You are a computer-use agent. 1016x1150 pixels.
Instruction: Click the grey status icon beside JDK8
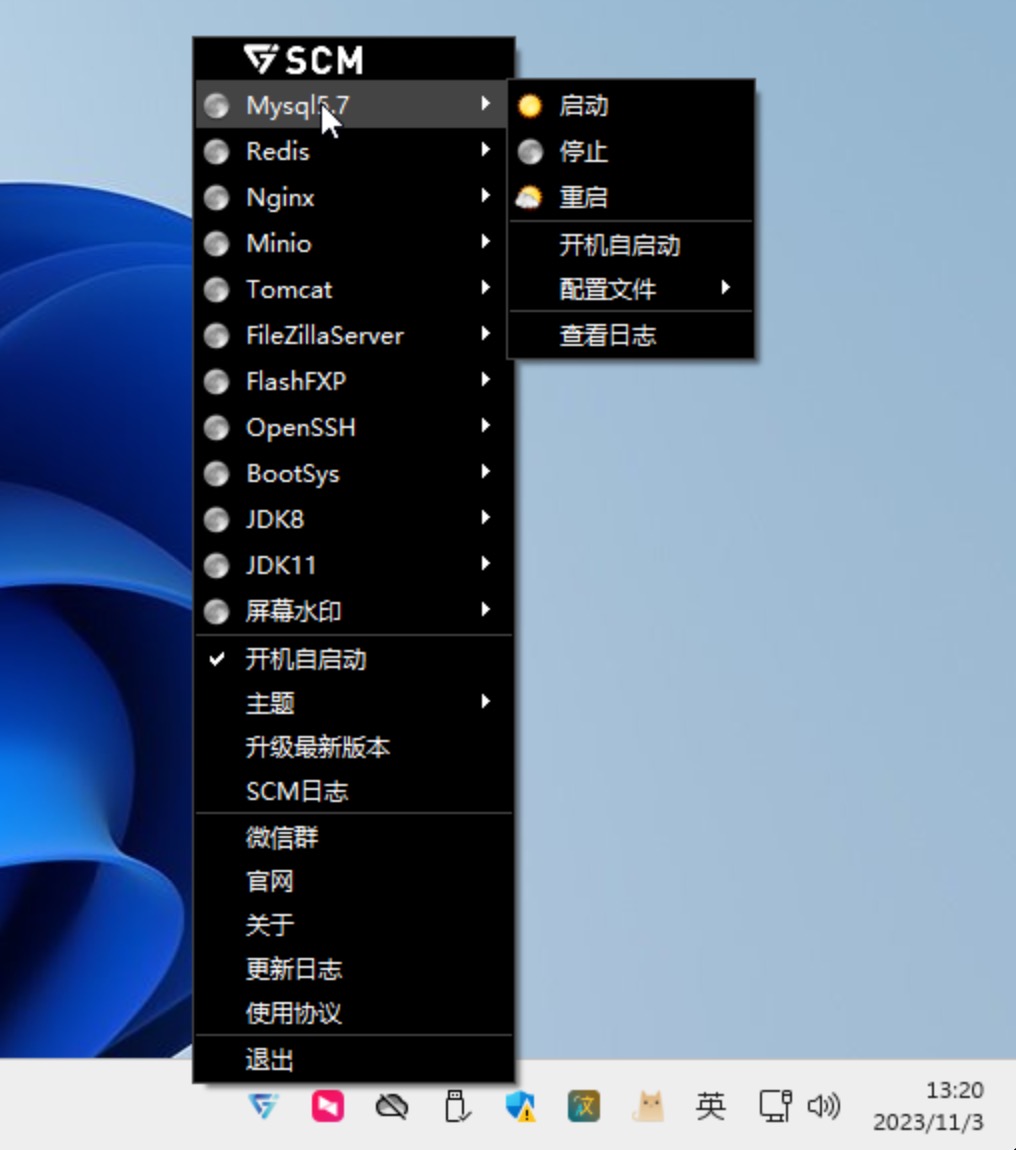[x=216, y=519]
